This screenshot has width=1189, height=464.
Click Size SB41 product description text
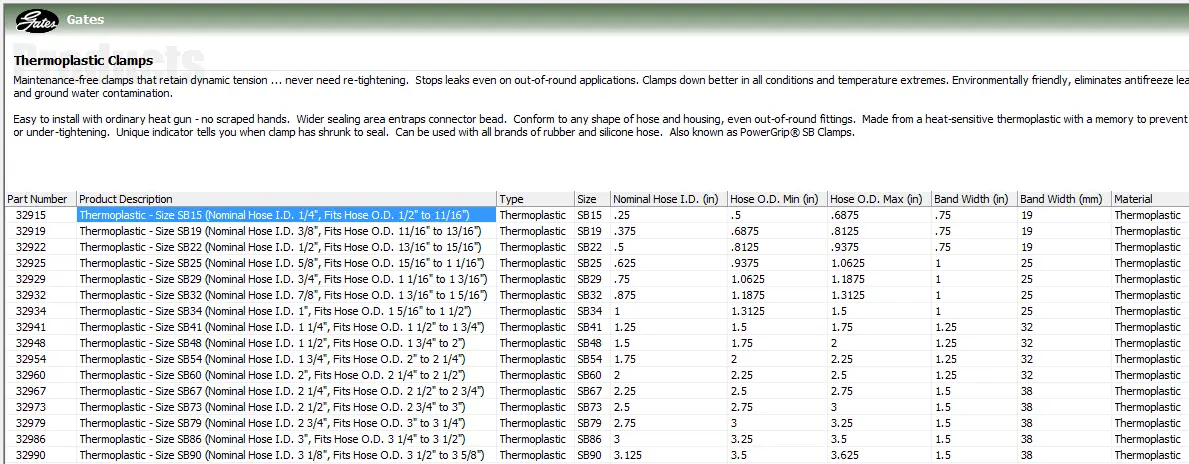(x=282, y=327)
